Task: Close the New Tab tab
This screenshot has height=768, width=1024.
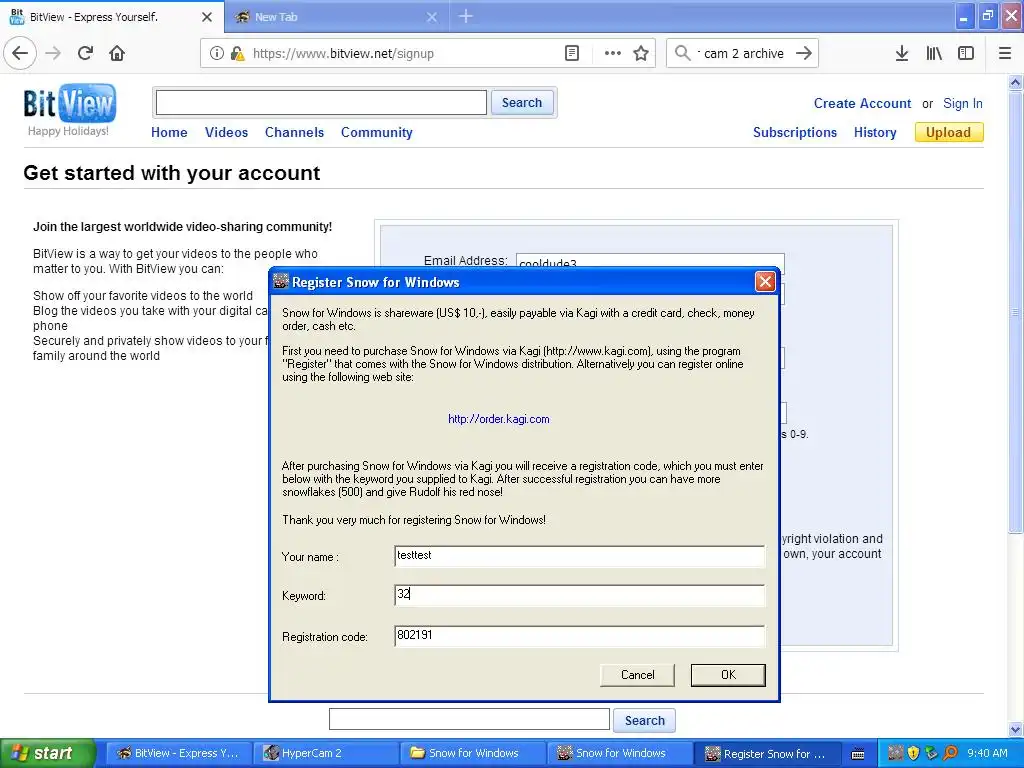Action: click(x=432, y=17)
